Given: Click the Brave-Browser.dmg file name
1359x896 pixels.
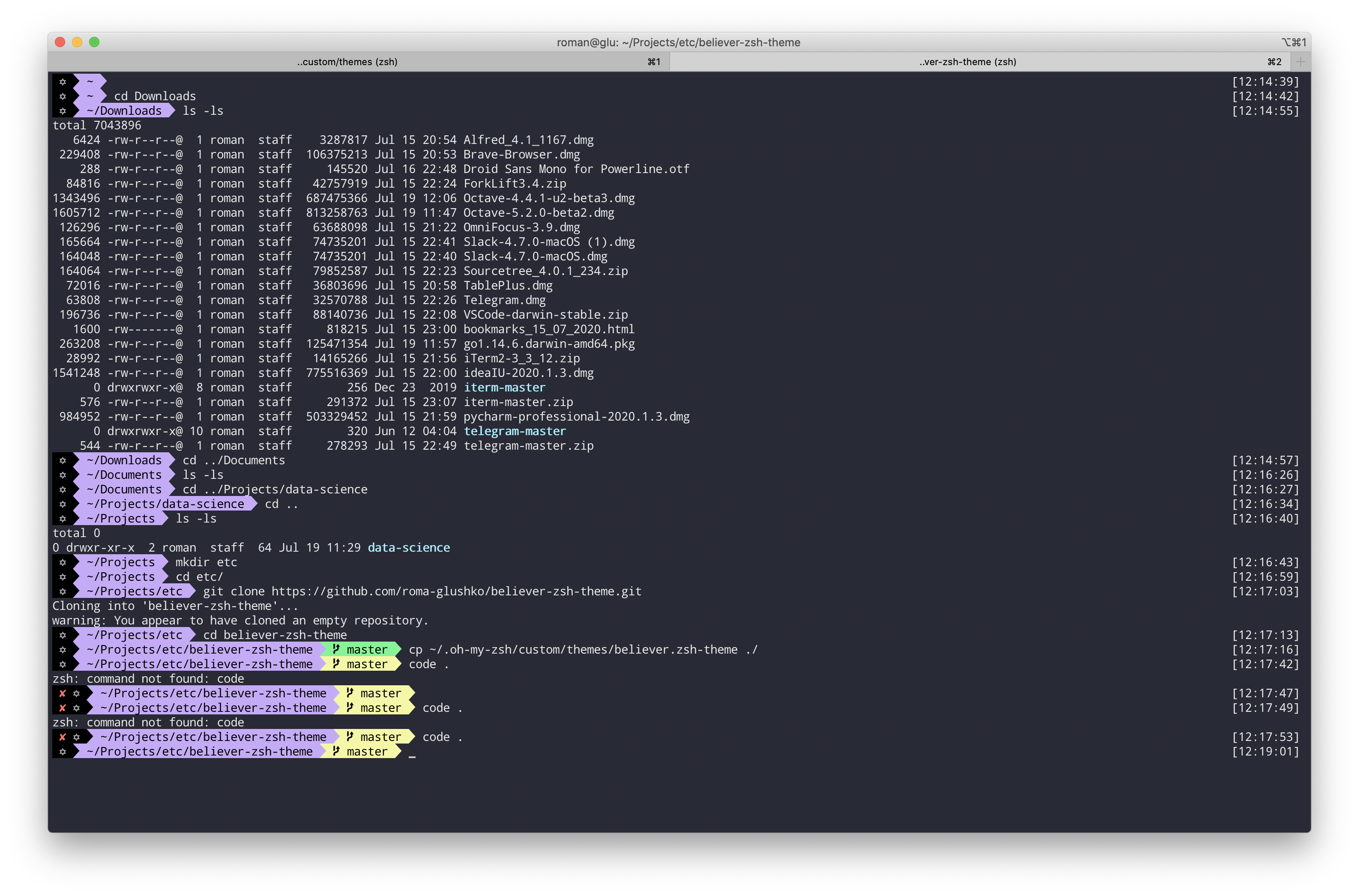Looking at the screenshot, I should (521, 154).
